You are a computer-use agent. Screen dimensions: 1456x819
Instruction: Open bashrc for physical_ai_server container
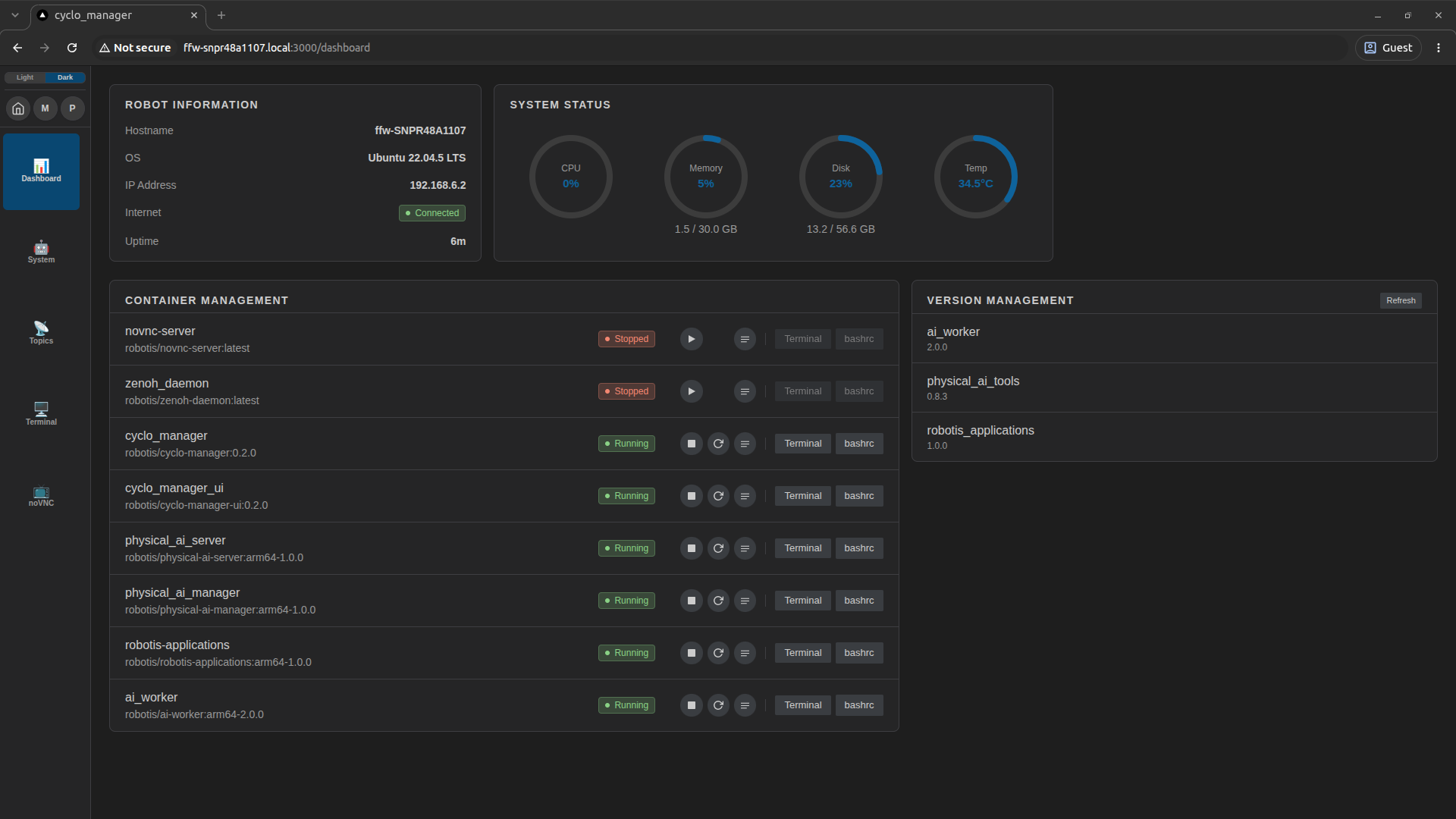pyautogui.click(x=858, y=548)
